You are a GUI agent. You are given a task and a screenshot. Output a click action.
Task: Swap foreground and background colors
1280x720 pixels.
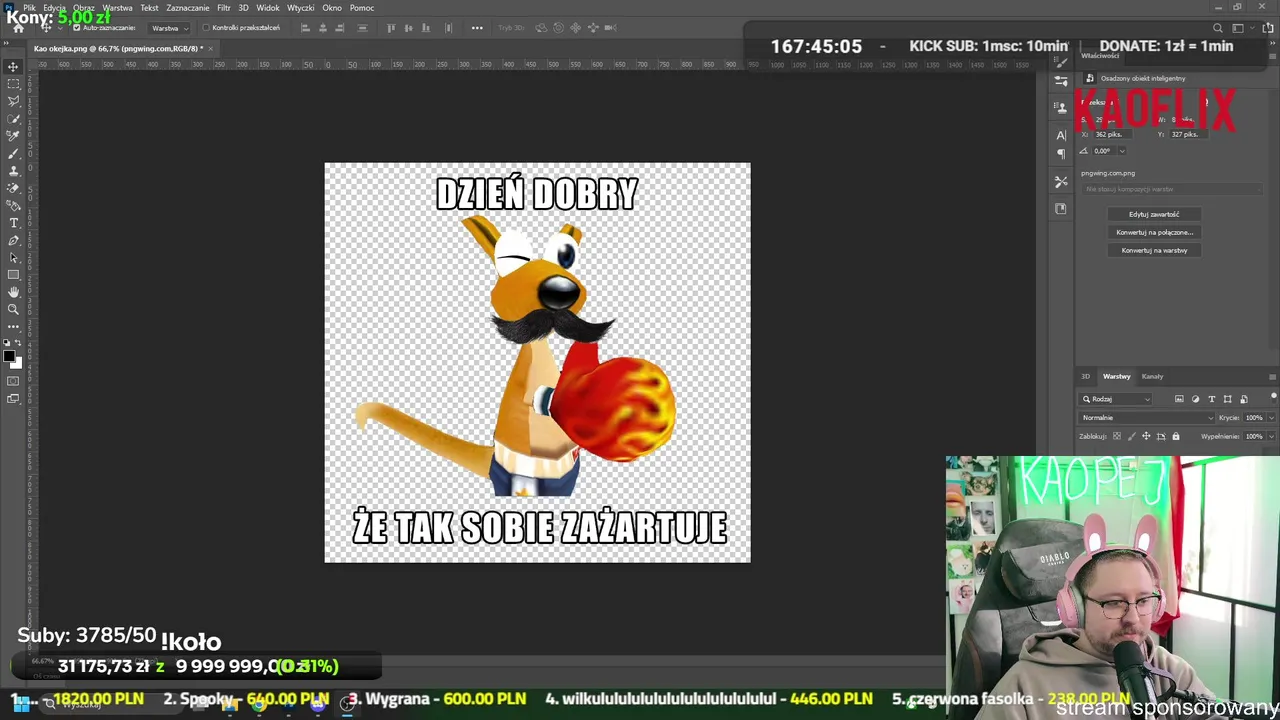coord(18,343)
